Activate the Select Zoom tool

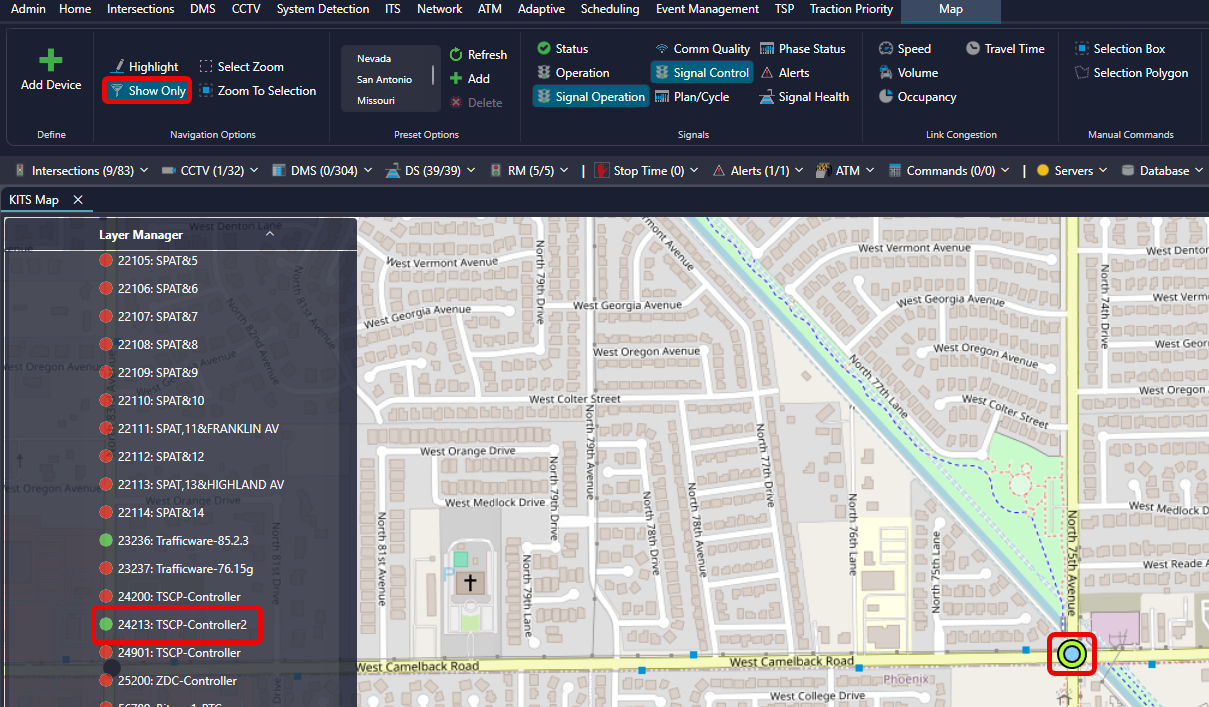(x=241, y=67)
